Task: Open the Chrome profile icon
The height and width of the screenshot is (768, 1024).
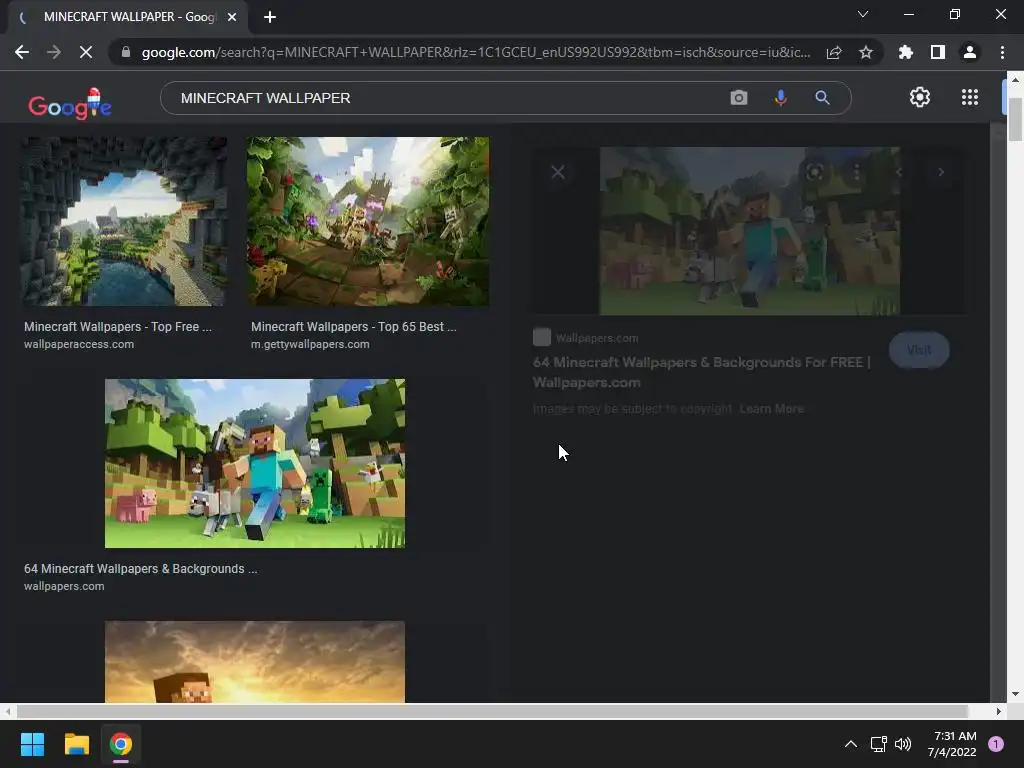Action: click(x=970, y=52)
